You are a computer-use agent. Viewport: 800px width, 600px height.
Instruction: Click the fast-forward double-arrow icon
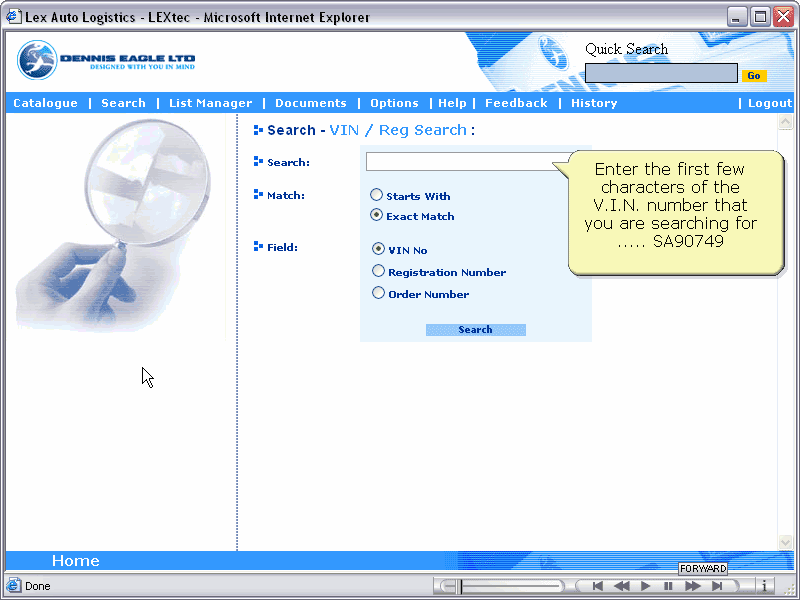[692, 586]
